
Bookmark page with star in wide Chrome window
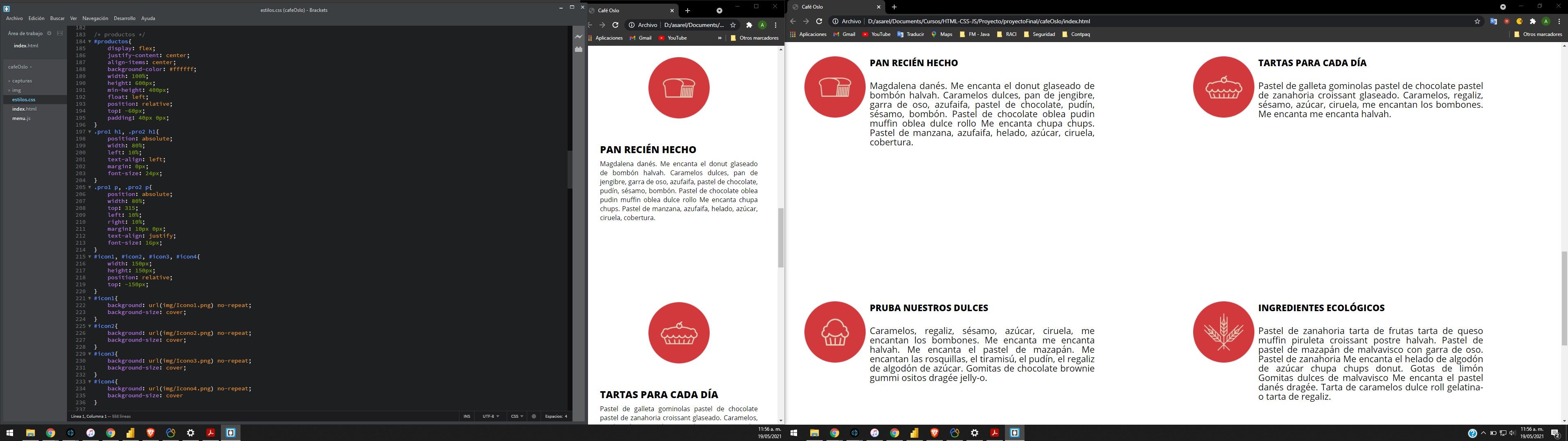1477,21
